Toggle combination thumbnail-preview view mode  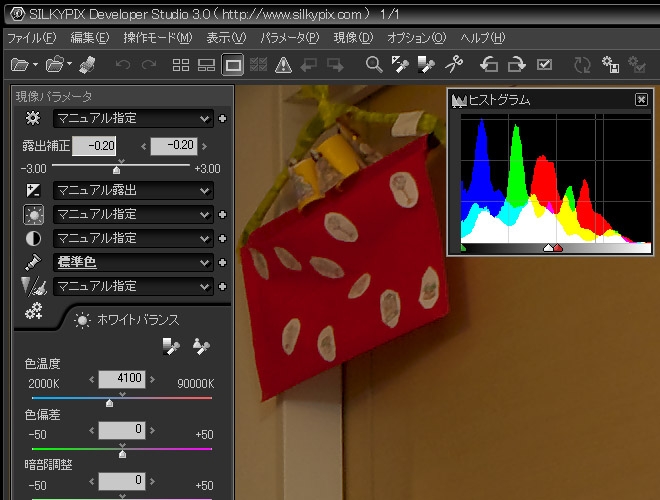[x=207, y=65]
